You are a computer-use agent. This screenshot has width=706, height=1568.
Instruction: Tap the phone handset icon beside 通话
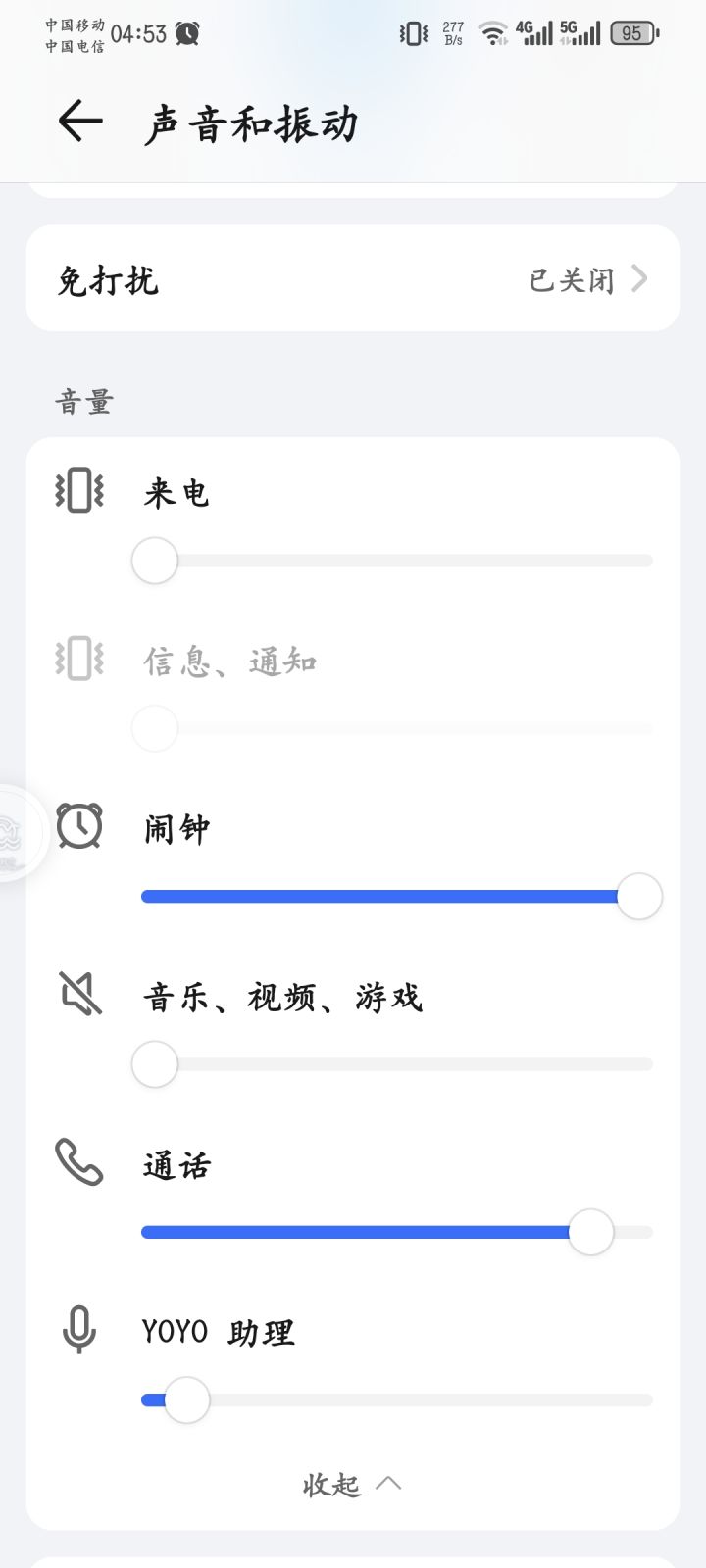[x=79, y=1162]
